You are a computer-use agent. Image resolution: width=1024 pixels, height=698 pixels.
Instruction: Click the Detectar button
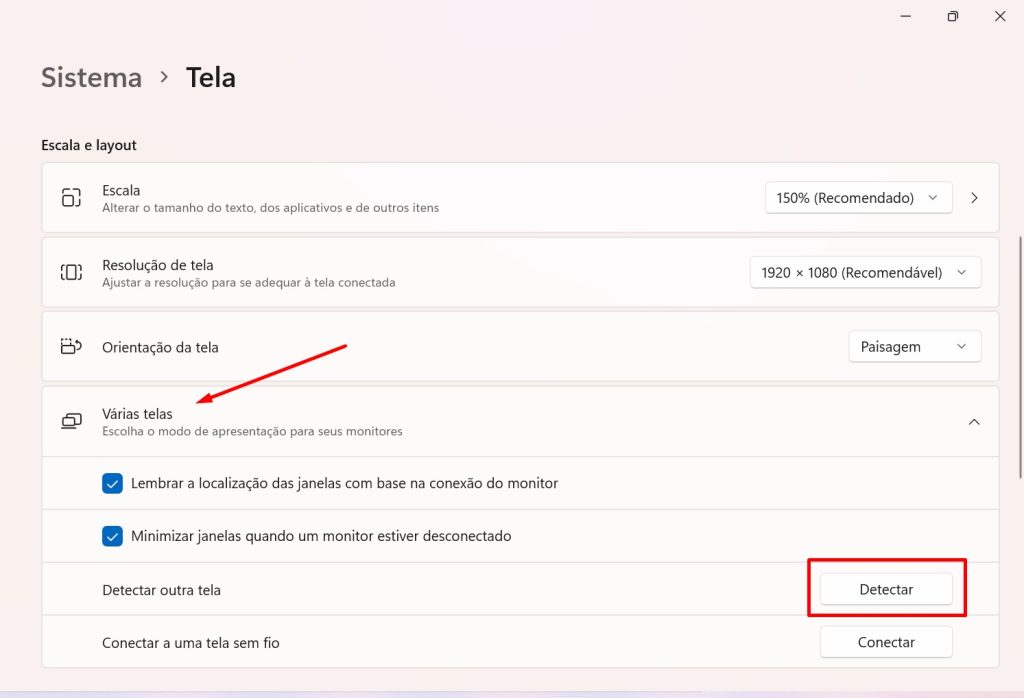coord(886,588)
